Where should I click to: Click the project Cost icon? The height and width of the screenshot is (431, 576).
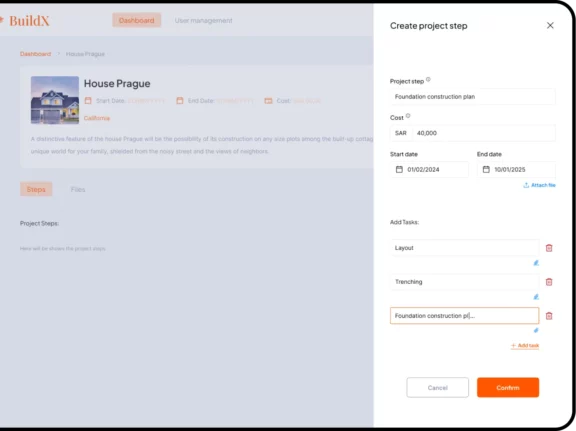pyautogui.click(x=268, y=101)
